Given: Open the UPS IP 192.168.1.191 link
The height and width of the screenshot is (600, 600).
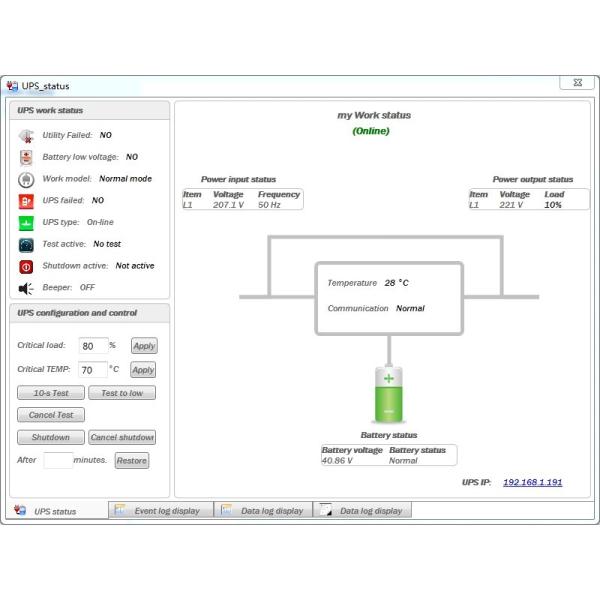Looking at the screenshot, I should click(x=532, y=482).
